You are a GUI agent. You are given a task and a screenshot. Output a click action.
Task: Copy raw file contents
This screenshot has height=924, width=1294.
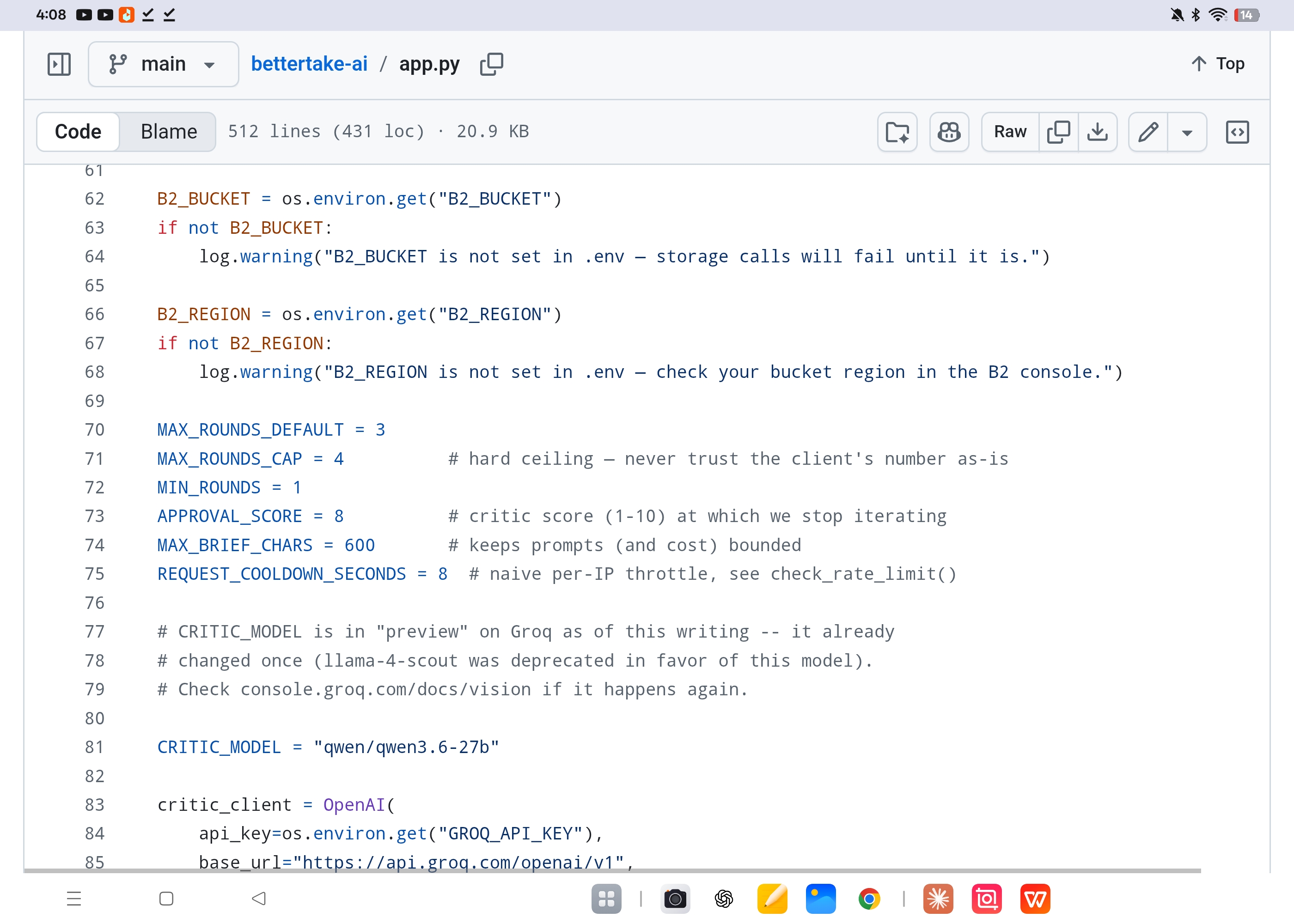coord(1058,132)
